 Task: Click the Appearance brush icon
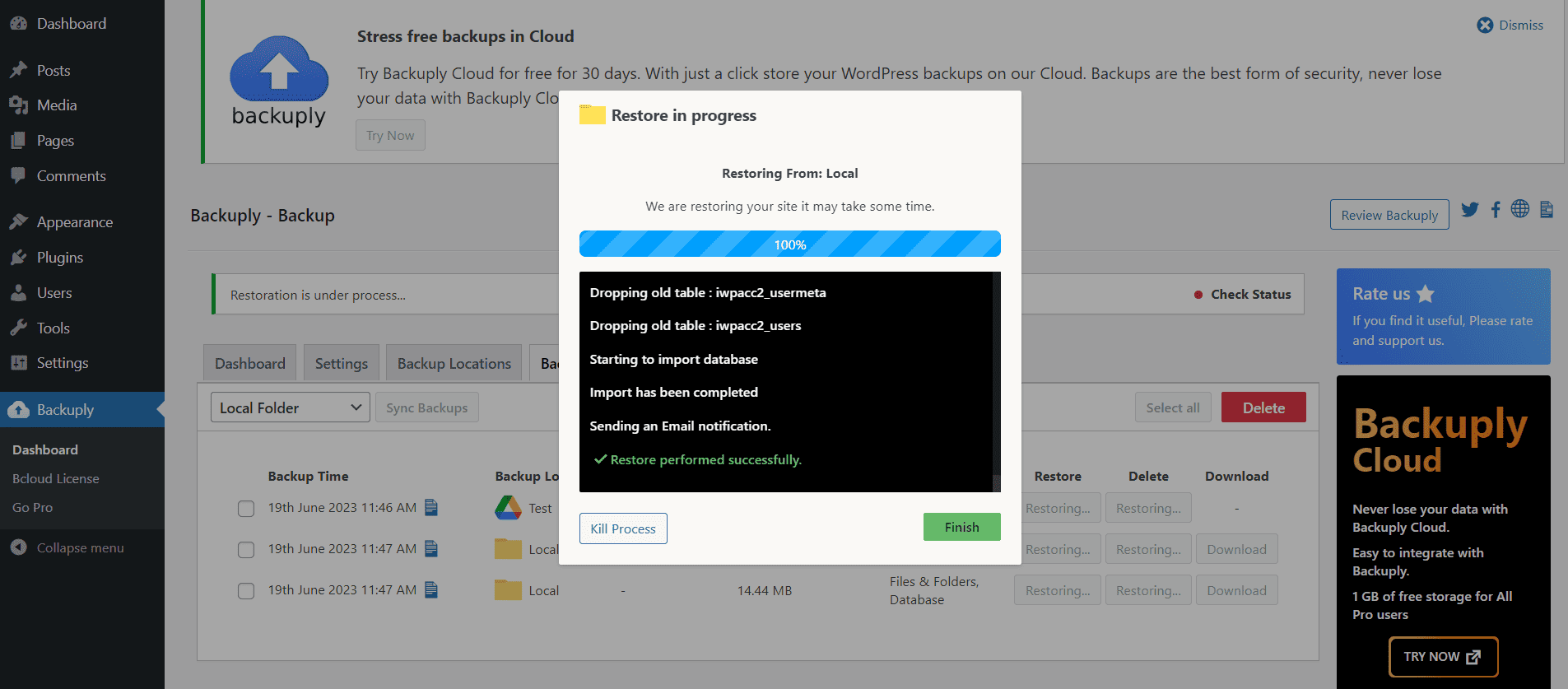tap(18, 221)
